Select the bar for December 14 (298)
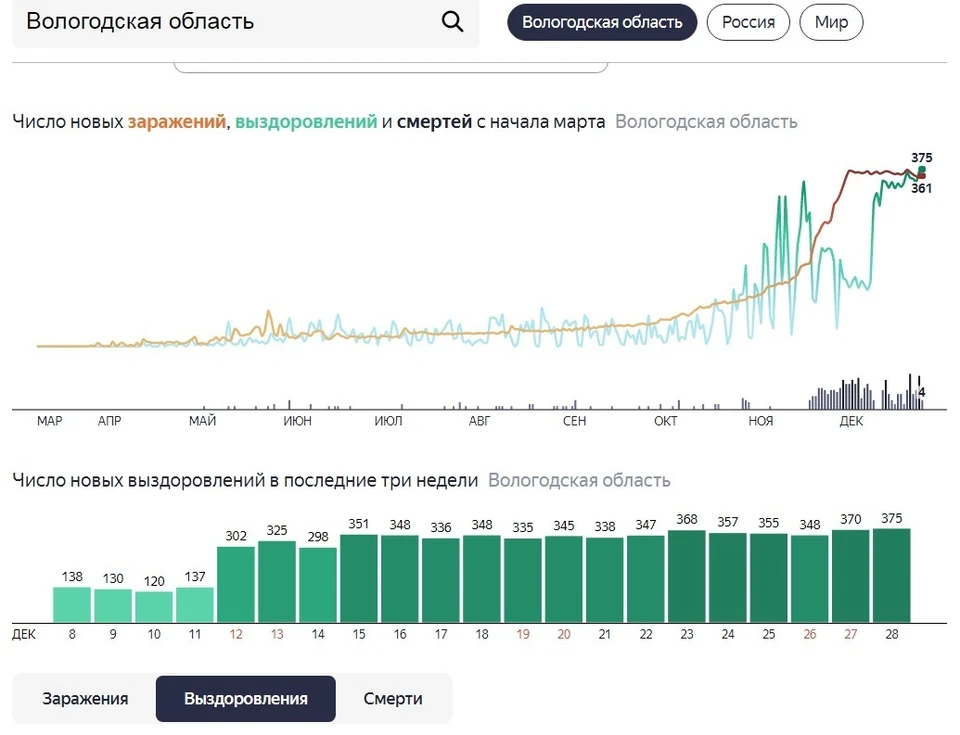 [x=318, y=586]
